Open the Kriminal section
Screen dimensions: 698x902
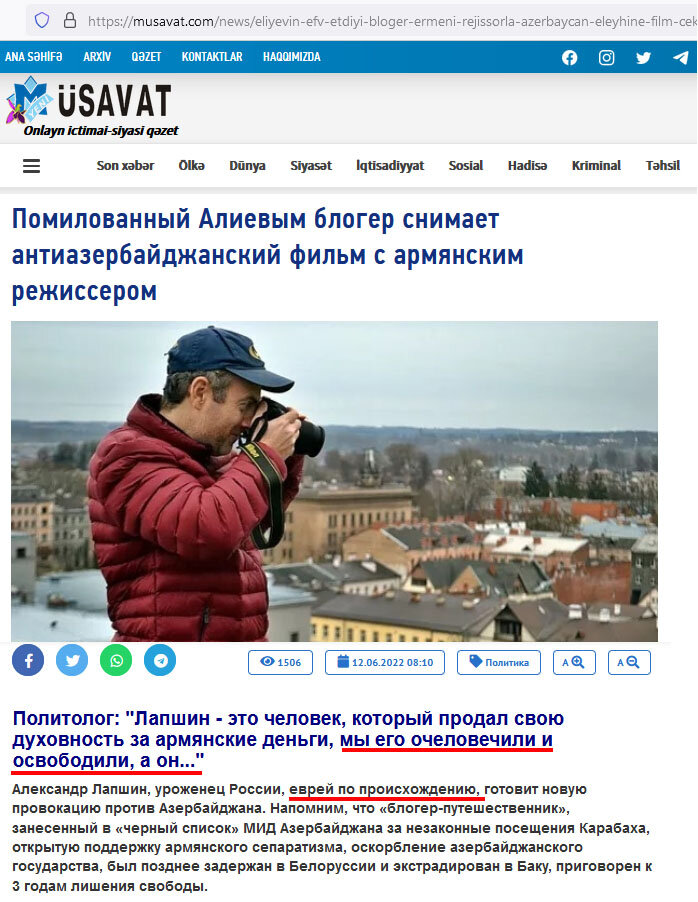pyautogui.click(x=596, y=166)
